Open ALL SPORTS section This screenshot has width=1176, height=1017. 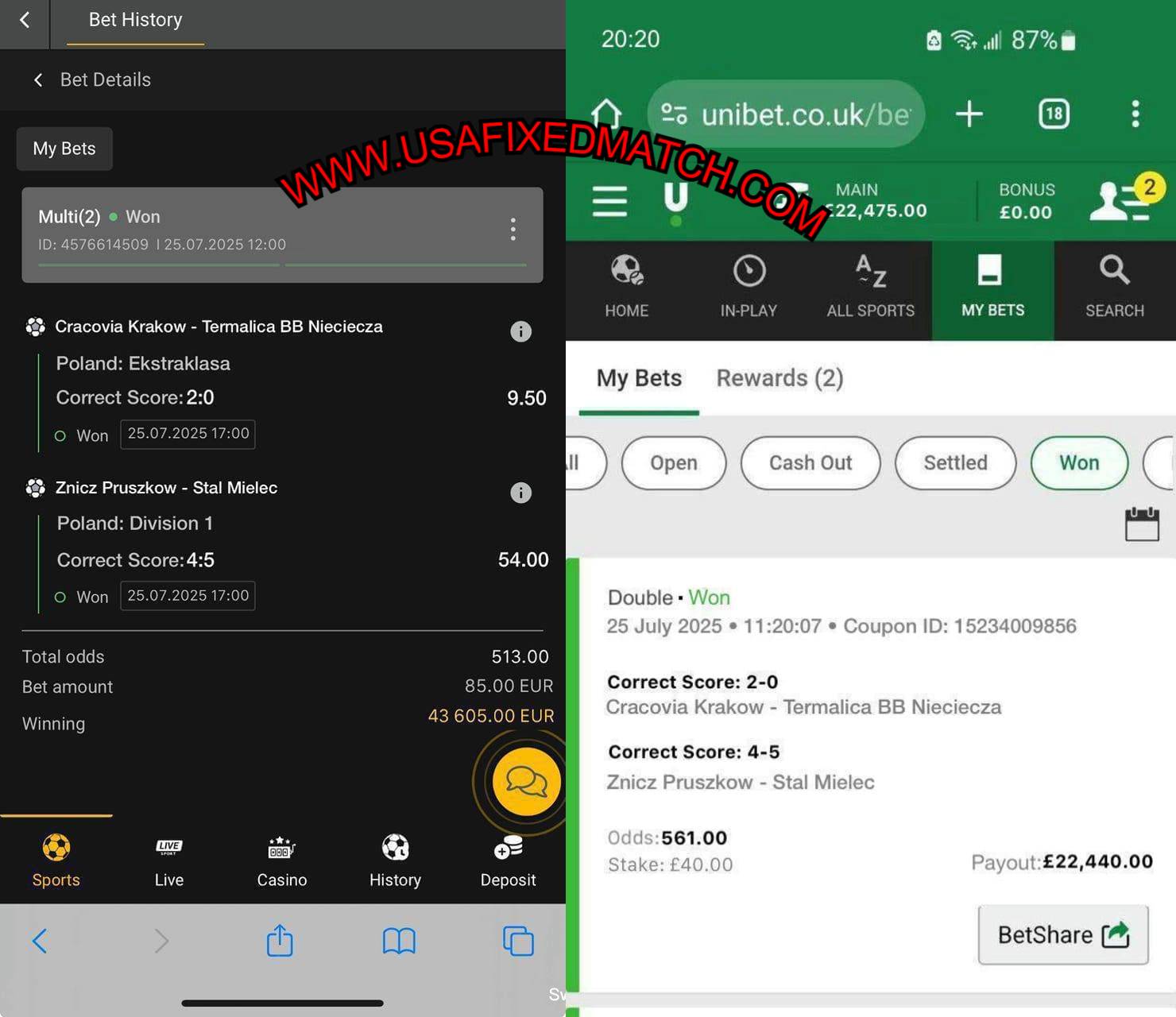click(x=871, y=288)
